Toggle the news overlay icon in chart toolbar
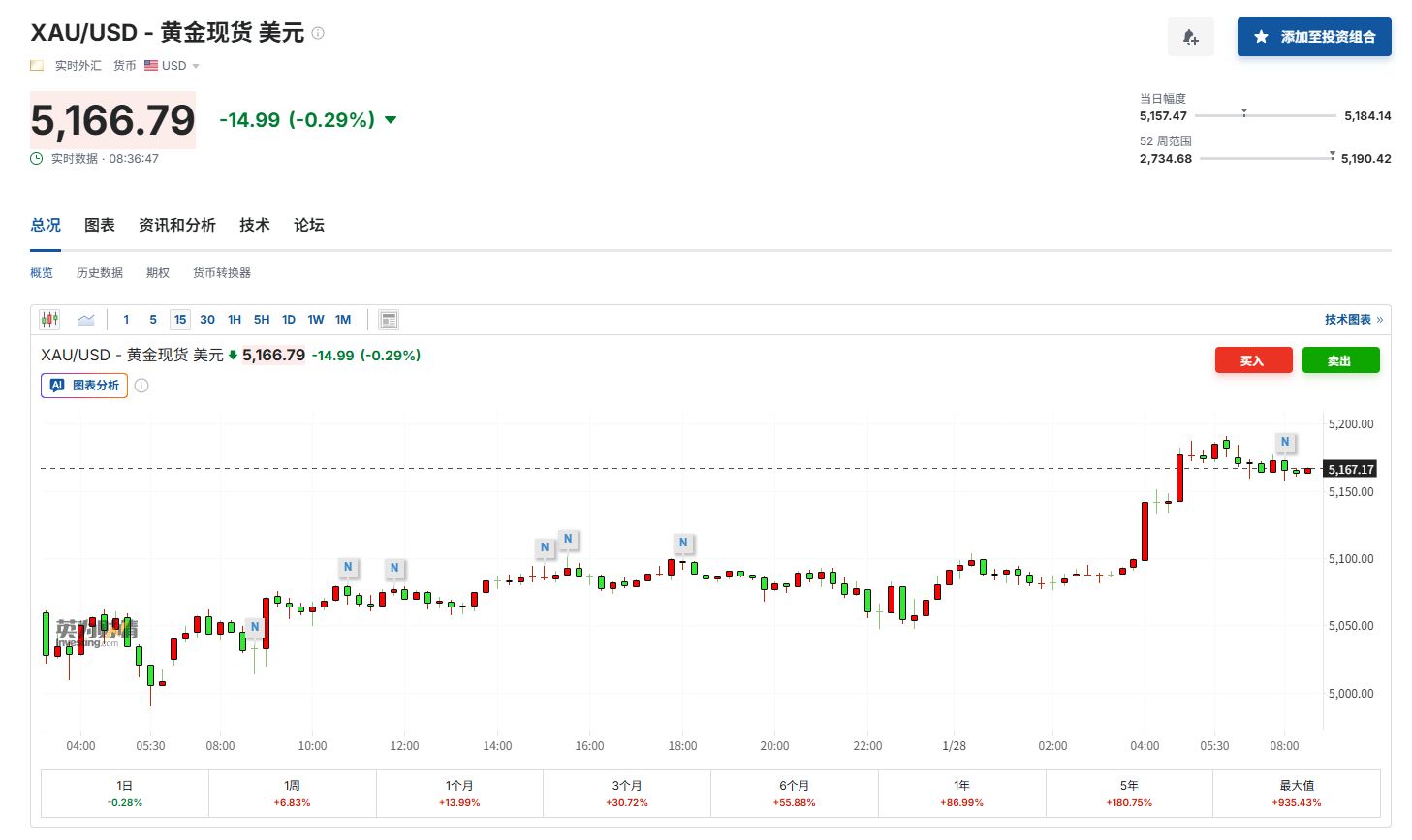1412x840 pixels. tap(389, 320)
